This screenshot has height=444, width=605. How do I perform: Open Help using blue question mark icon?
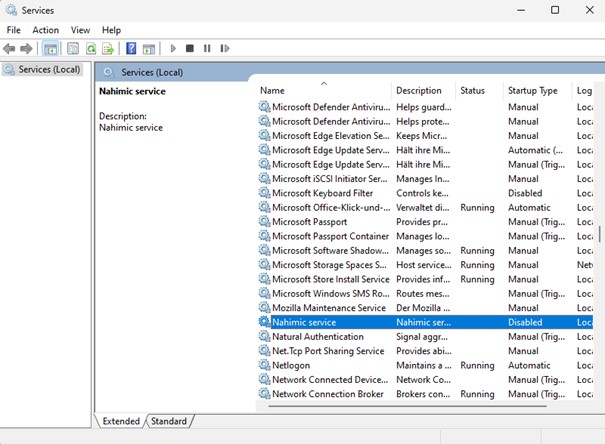(x=131, y=48)
